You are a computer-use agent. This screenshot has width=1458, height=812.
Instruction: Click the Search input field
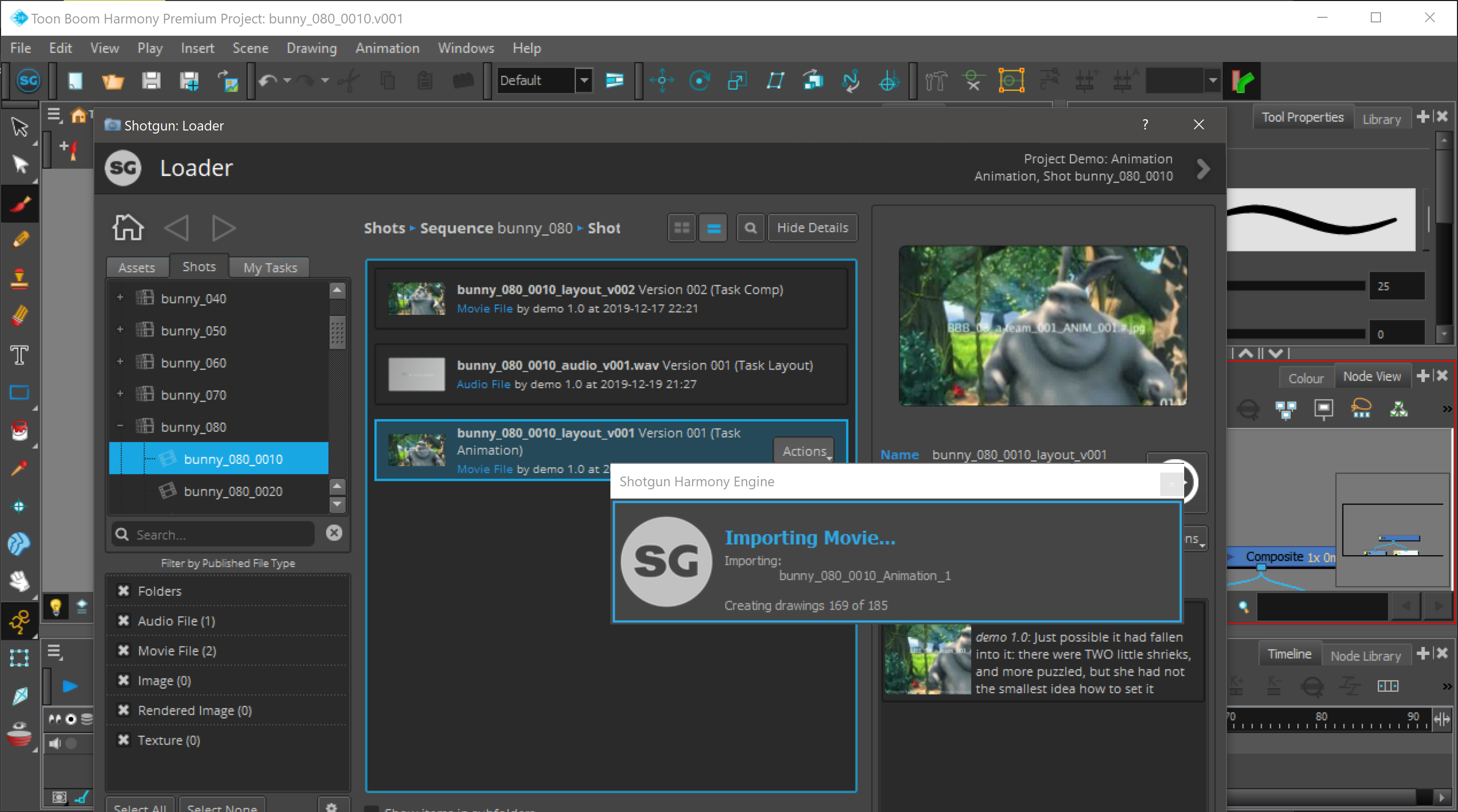[213, 534]
